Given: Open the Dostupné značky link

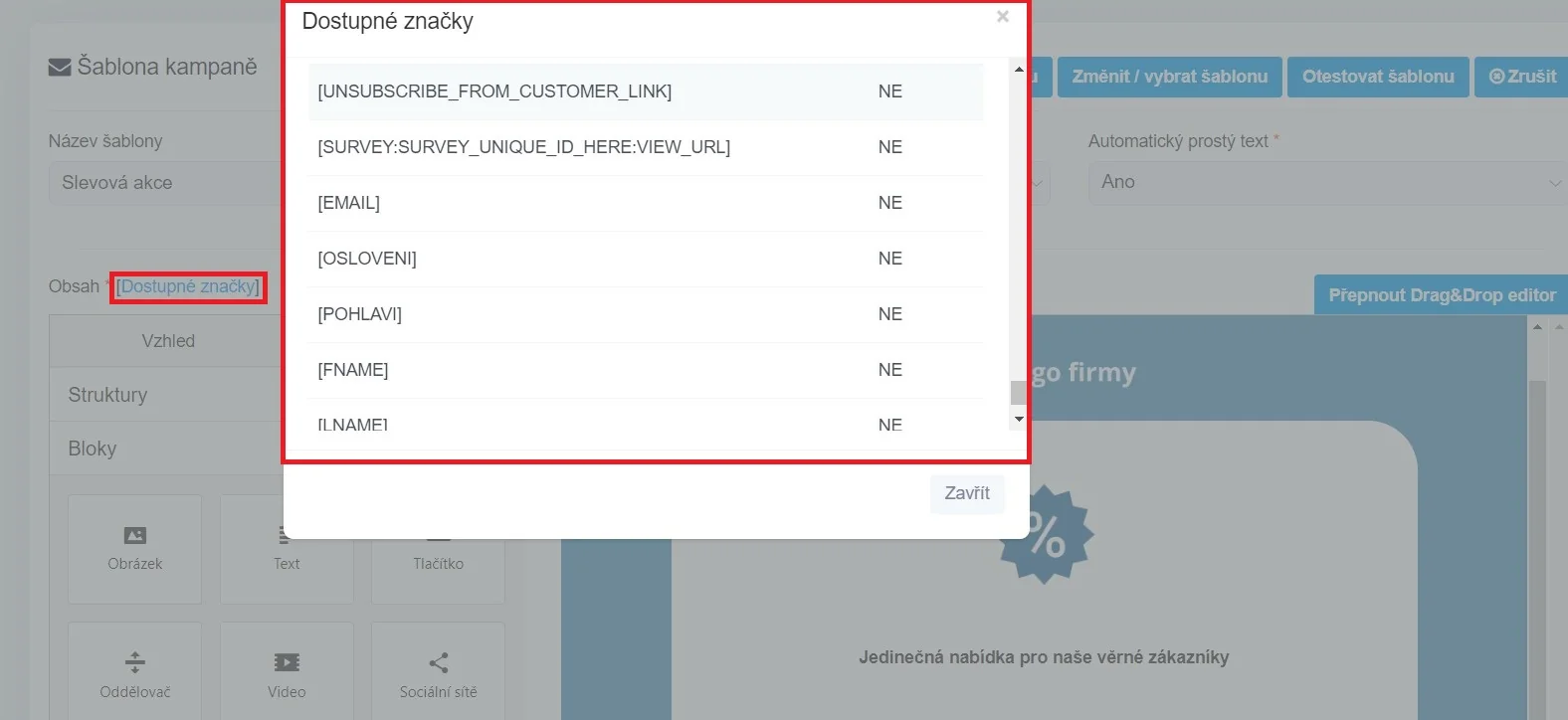Looking at the screenshot, I should coord(188,286).
